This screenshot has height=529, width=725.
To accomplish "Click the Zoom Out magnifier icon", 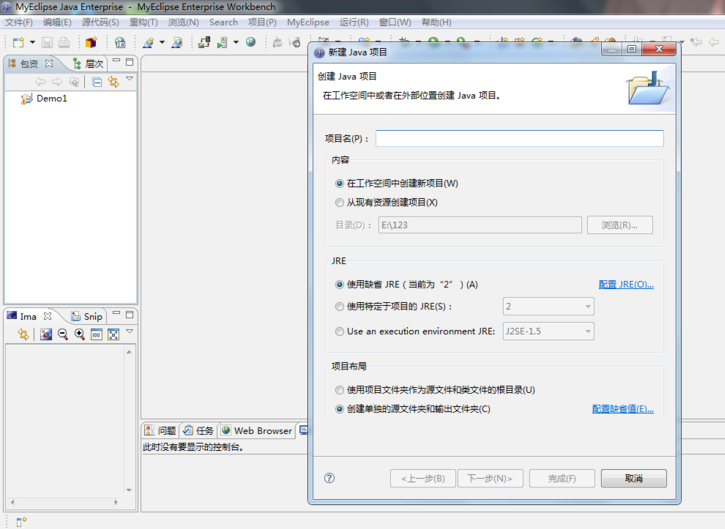I will tap(63, 334).
